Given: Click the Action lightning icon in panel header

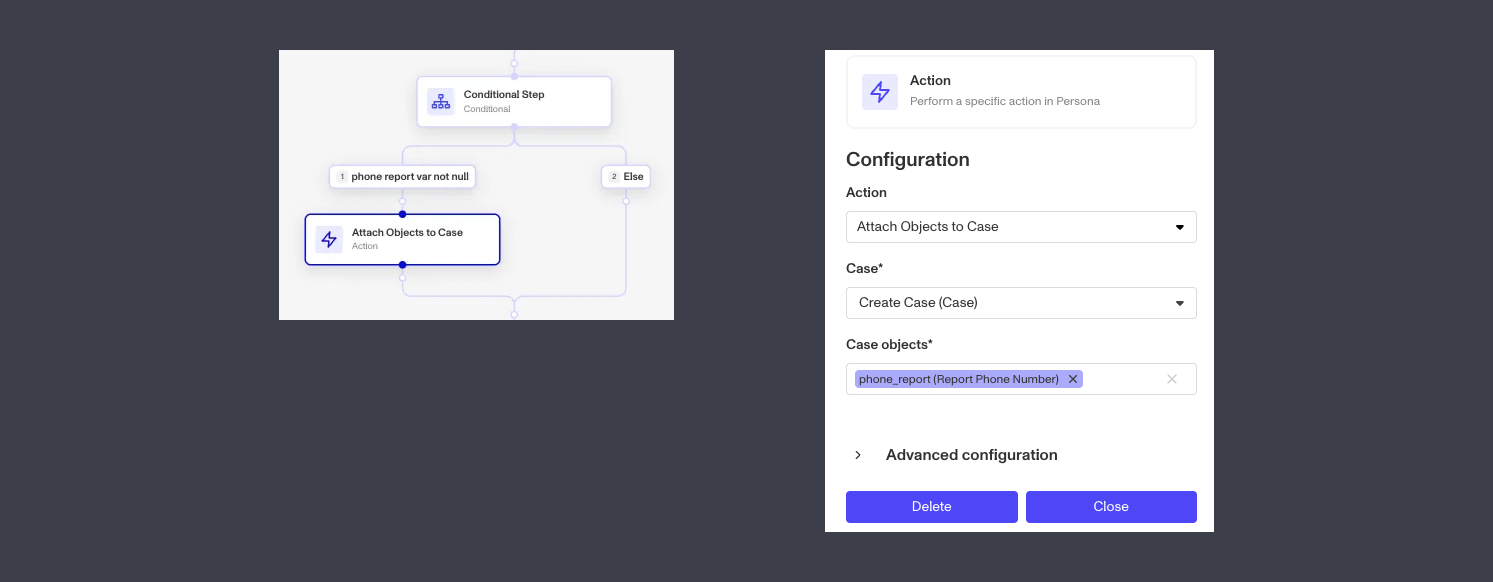Looking at the screenshot, I should (880, 92).
